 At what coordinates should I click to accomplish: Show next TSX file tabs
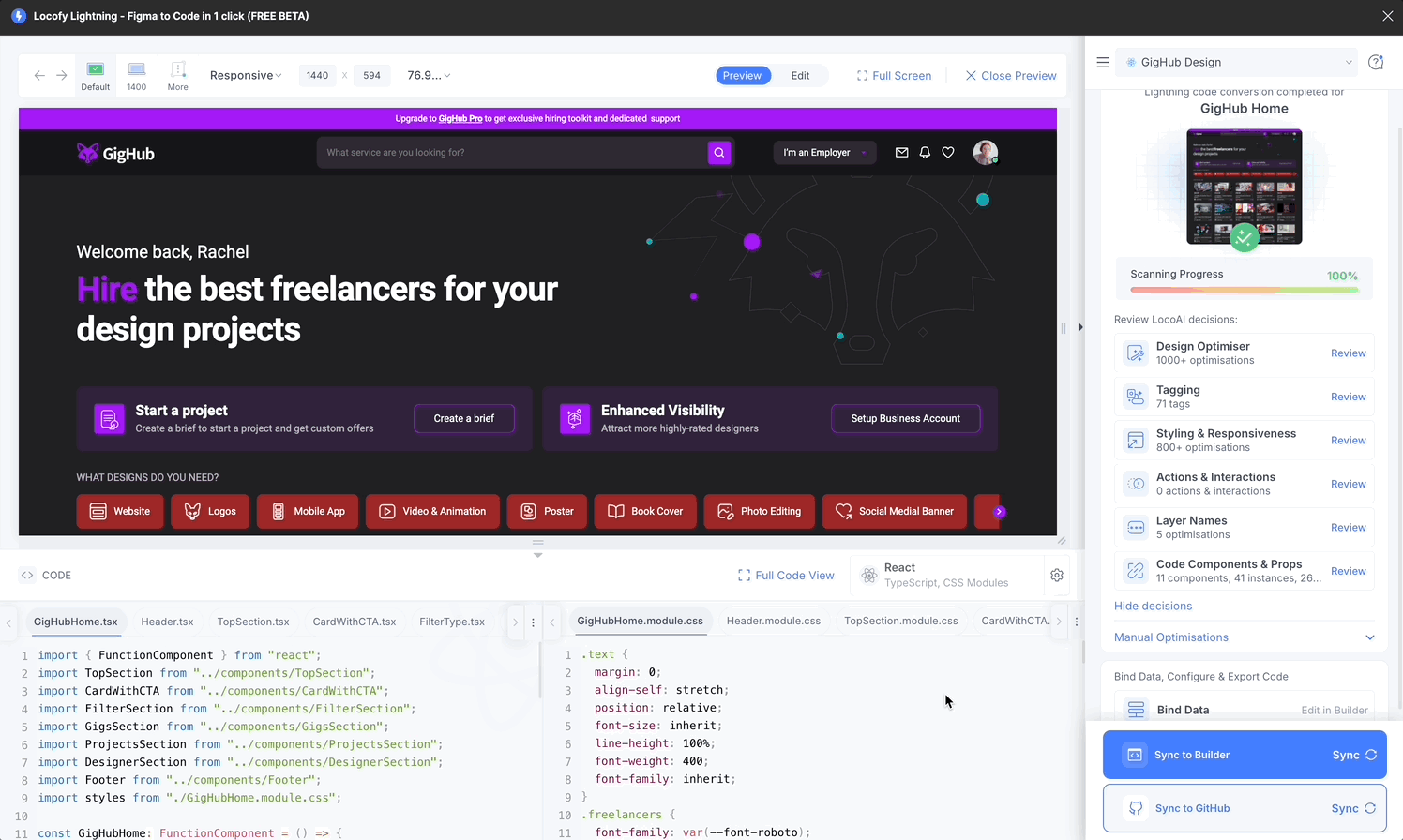[515, 622]
